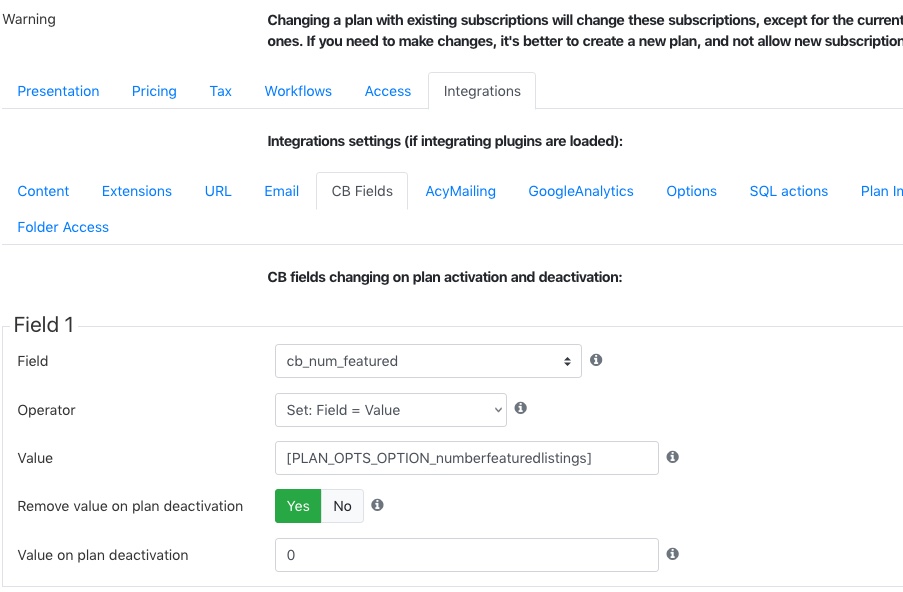Click the Value on plan deactivation field
The height and width of the screenshot is (592, 903).
[466, 555]
